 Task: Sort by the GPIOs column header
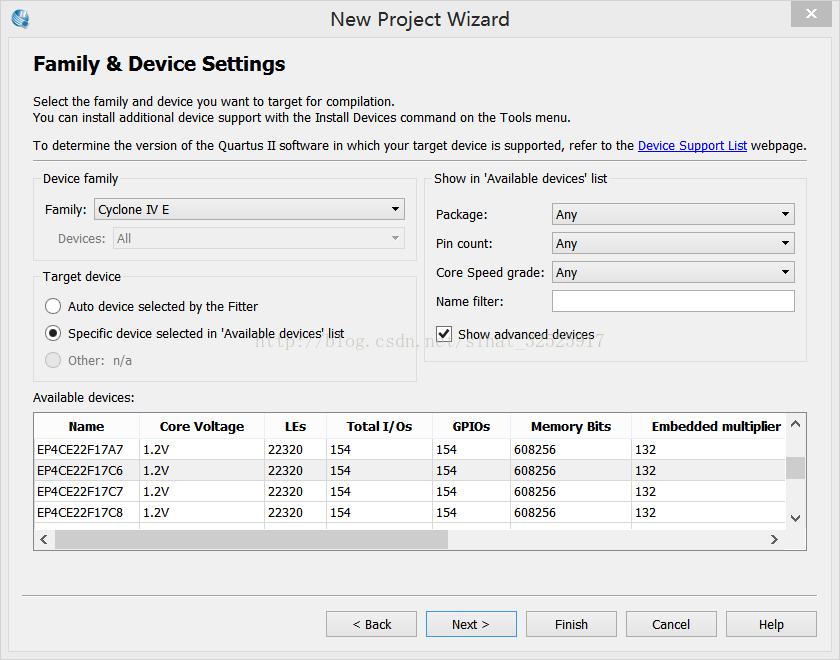[471, 426]
